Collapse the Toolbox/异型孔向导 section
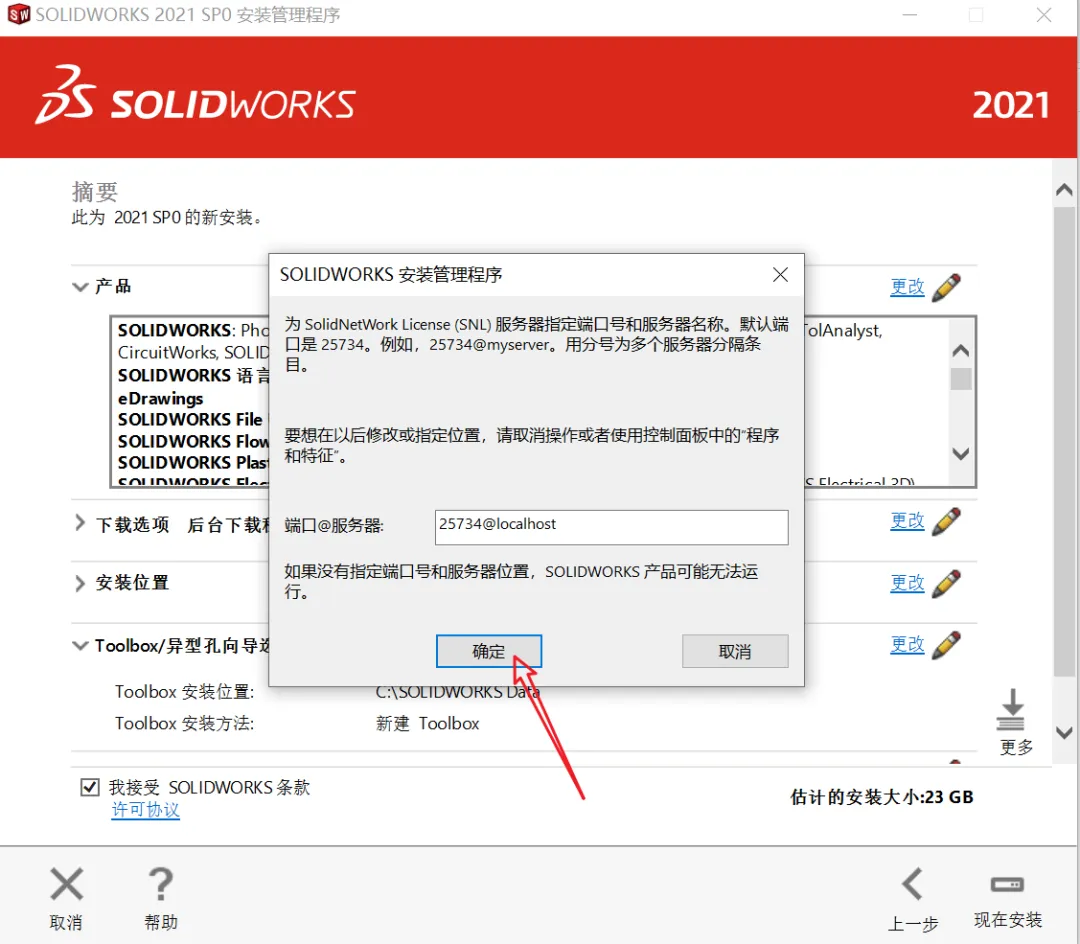The image size is (1080, 944). pyautogui.click(x=81, y=645)
